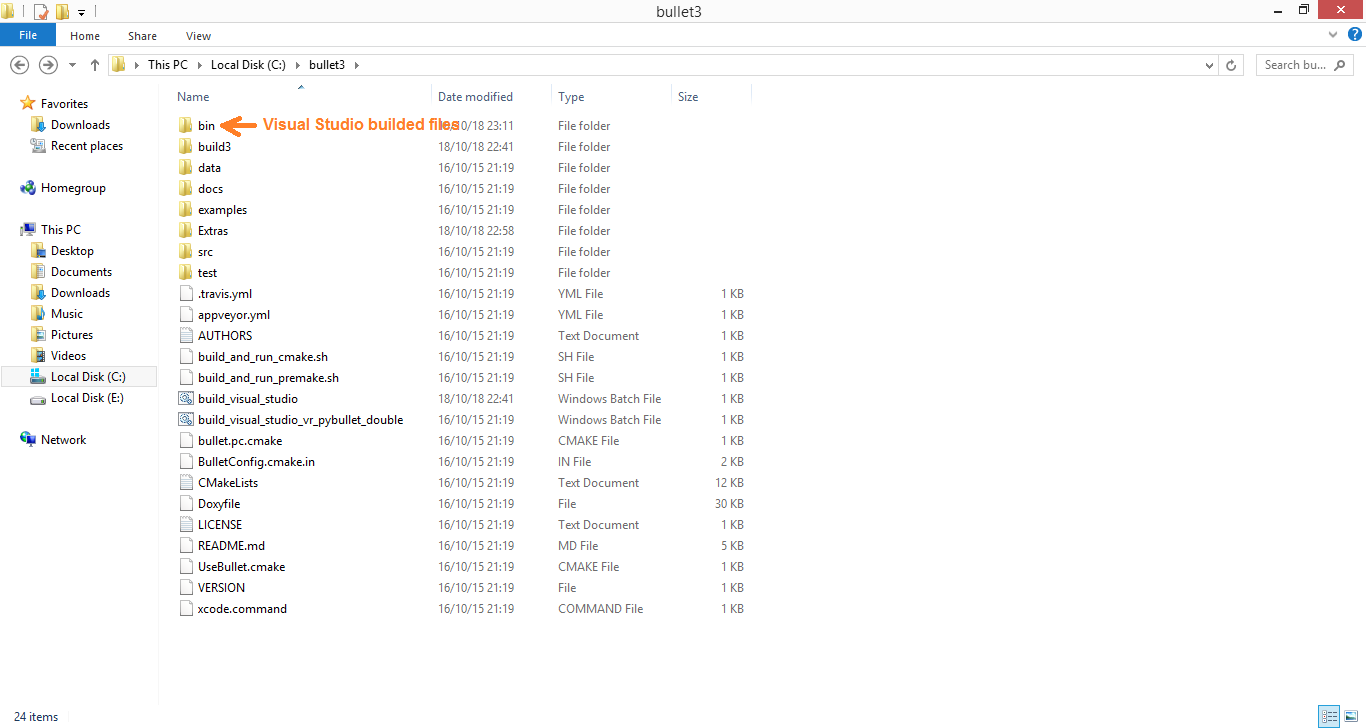Switch to details view in status bar

click(x=1329, y=716)
